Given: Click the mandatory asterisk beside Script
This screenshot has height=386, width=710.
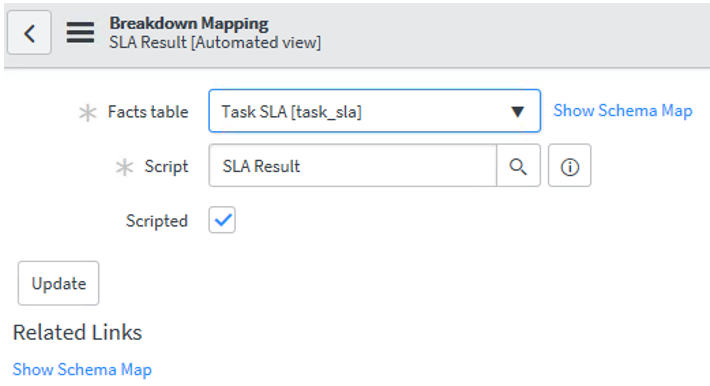Looking at the screenshot, I should (x=124, y=167).
